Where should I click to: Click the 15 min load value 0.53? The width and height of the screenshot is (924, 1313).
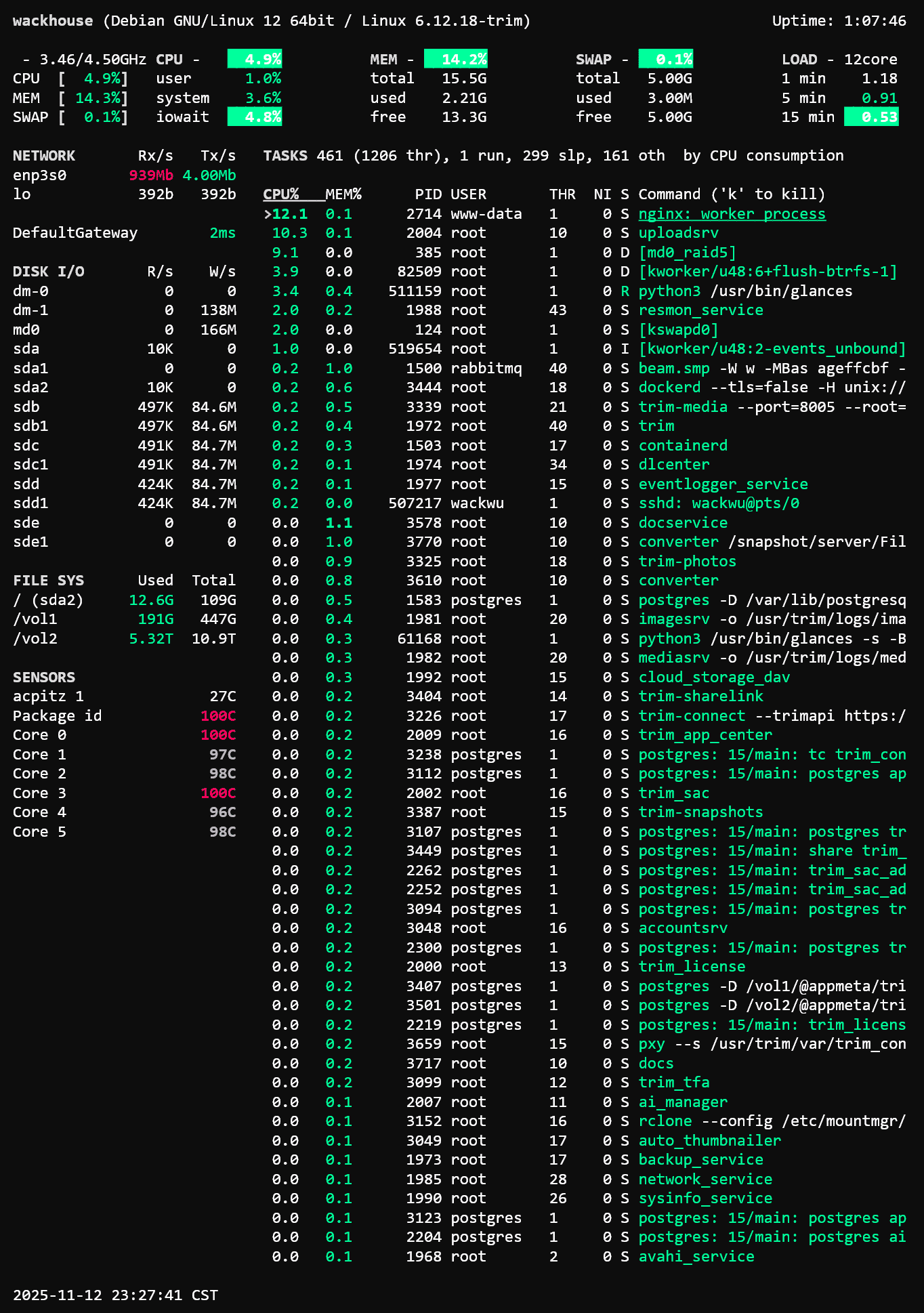[871, 117]
